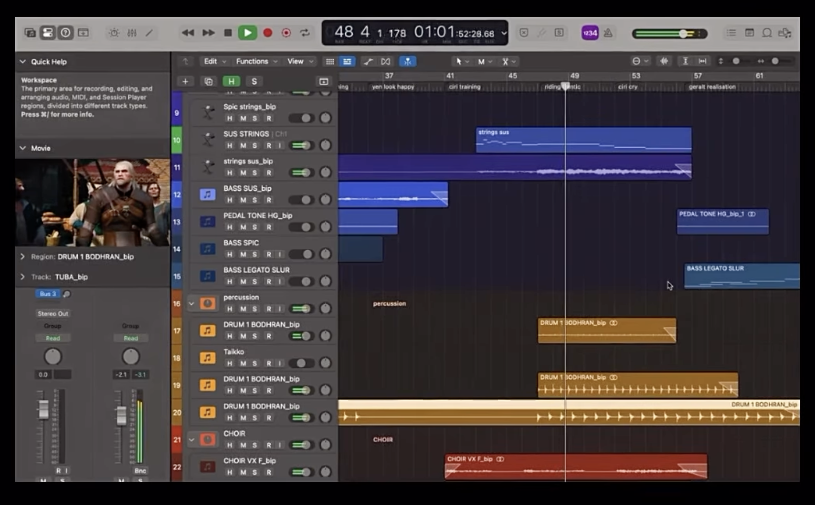Click the Taikko track icon

tap(207, 357)
